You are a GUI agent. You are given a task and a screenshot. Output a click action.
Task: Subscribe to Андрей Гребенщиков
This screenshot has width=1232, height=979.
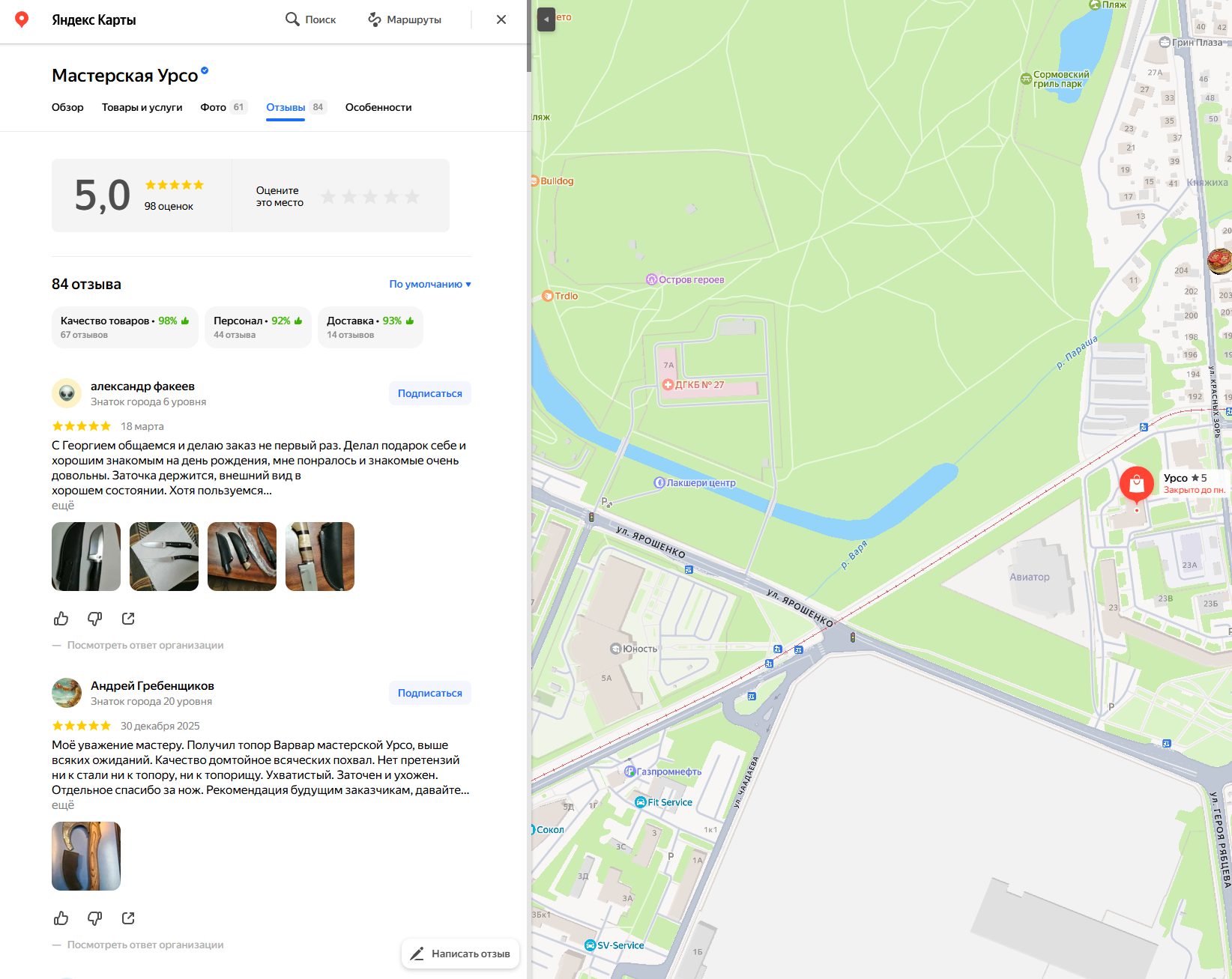pyautogui.click(x=430, y=693)
